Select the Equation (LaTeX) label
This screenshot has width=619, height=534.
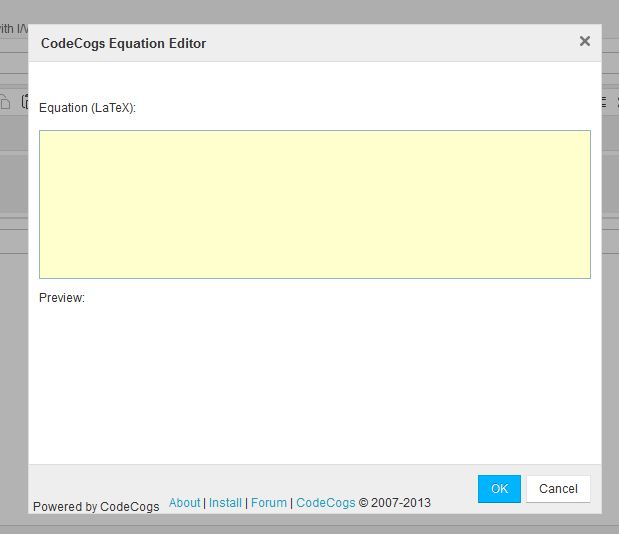point(87,107)
